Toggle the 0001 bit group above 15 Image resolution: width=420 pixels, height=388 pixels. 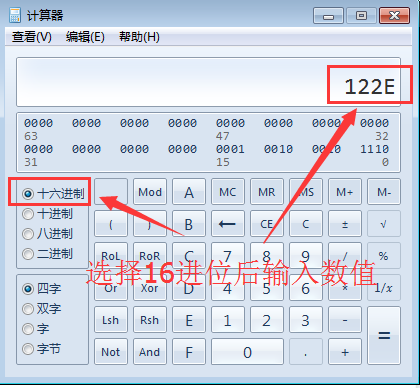(230, 149)
